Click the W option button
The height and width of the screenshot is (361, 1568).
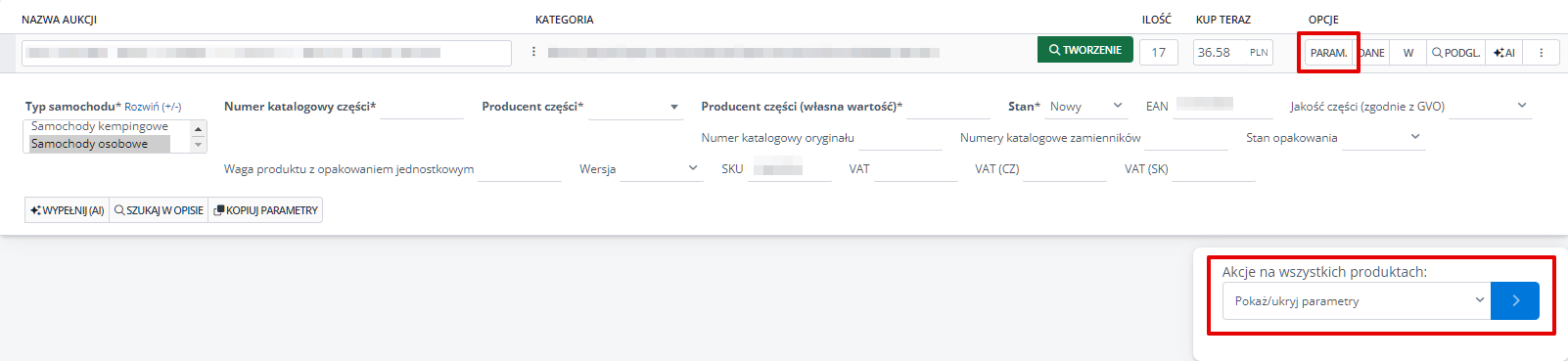[1408, 53]
